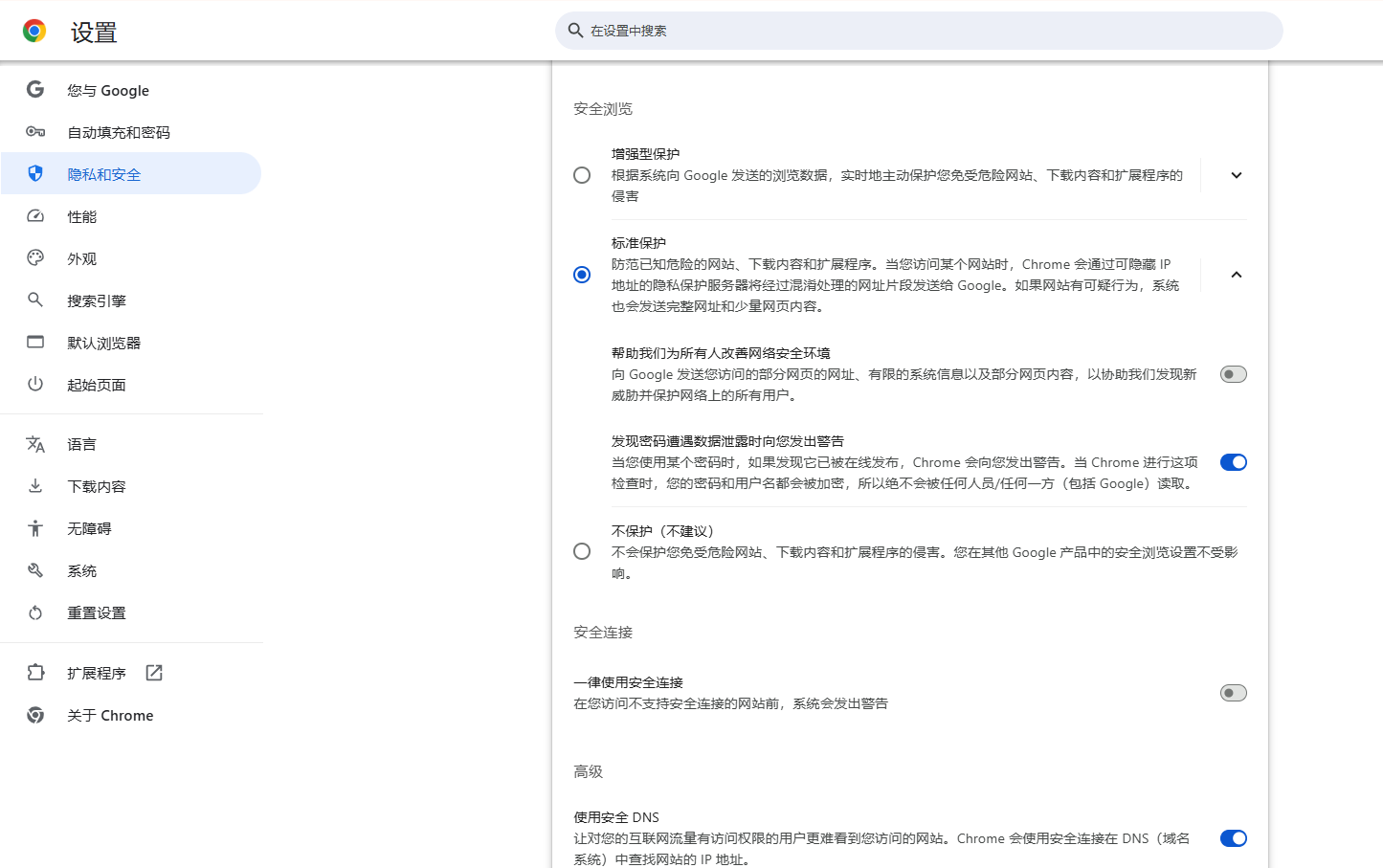Open 外观 settings section
Image resolution: width=1383 pixels, height=868 pixels.
(x=131, y=258)
